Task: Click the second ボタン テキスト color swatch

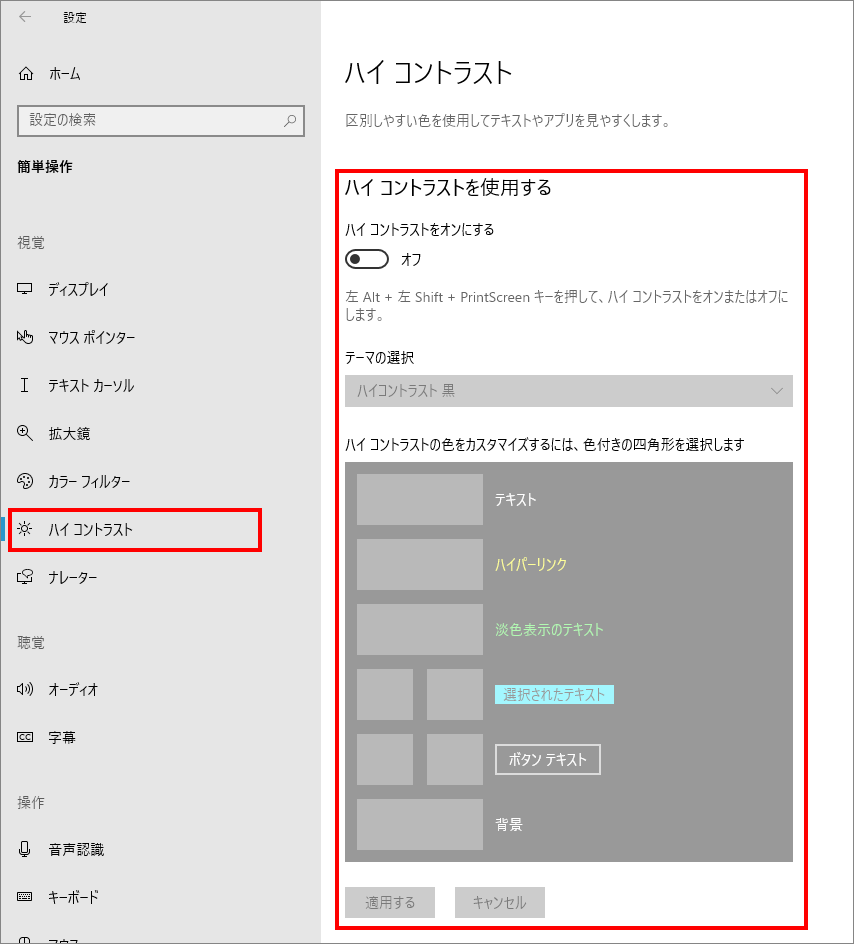Action: coord(454,759)
